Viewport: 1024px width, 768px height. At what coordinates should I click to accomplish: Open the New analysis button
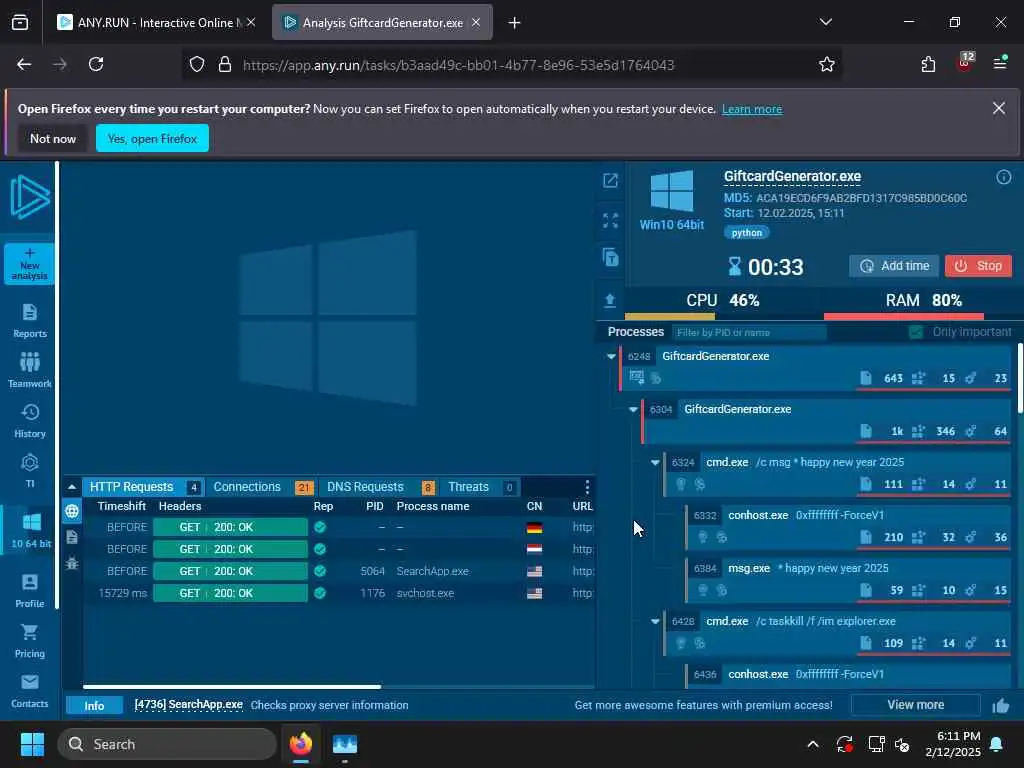pos(29,264)
